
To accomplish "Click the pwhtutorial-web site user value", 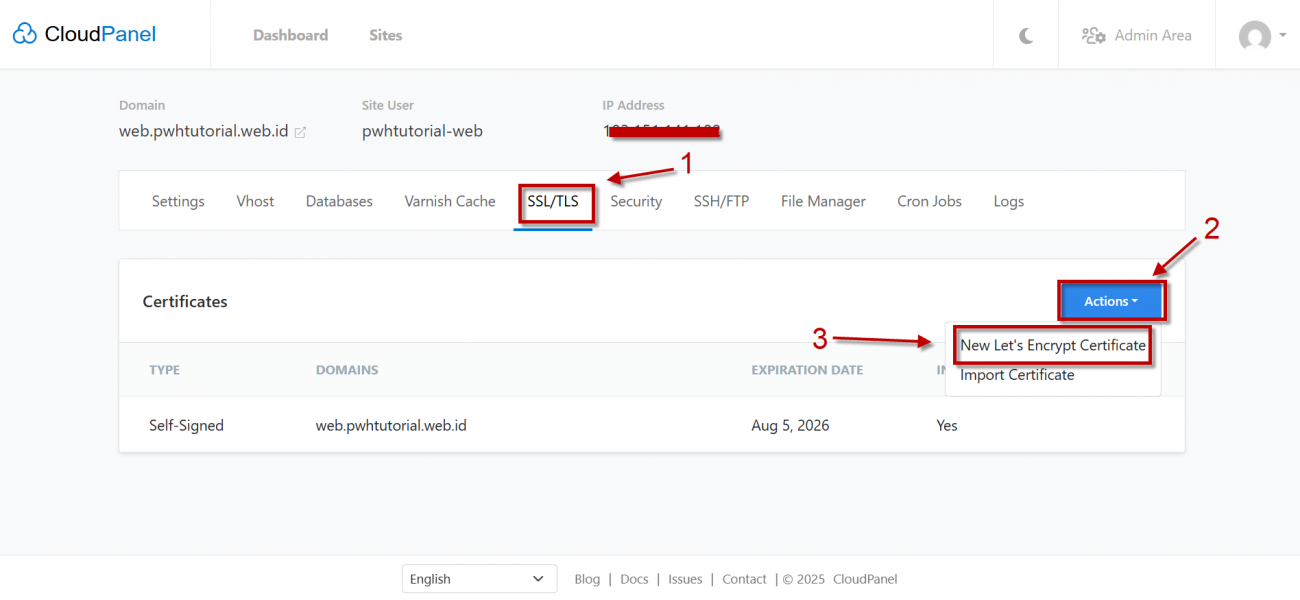I will tap(422, 131).
